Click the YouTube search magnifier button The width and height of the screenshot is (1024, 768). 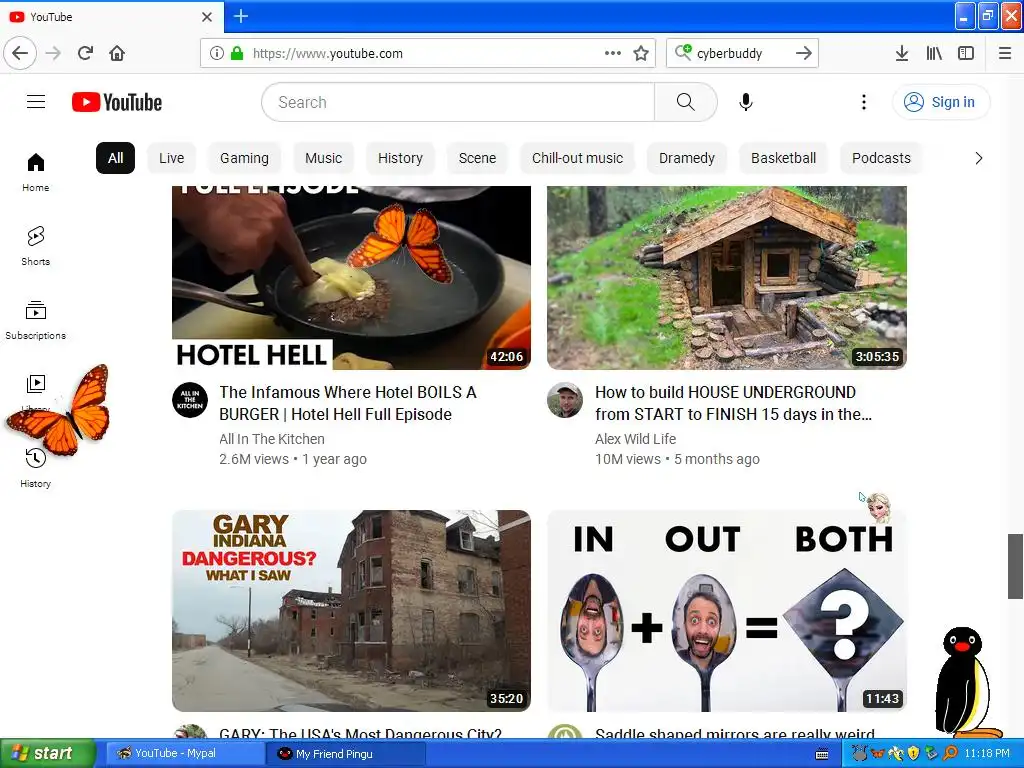pyautogui.click(x=686, y=102)
